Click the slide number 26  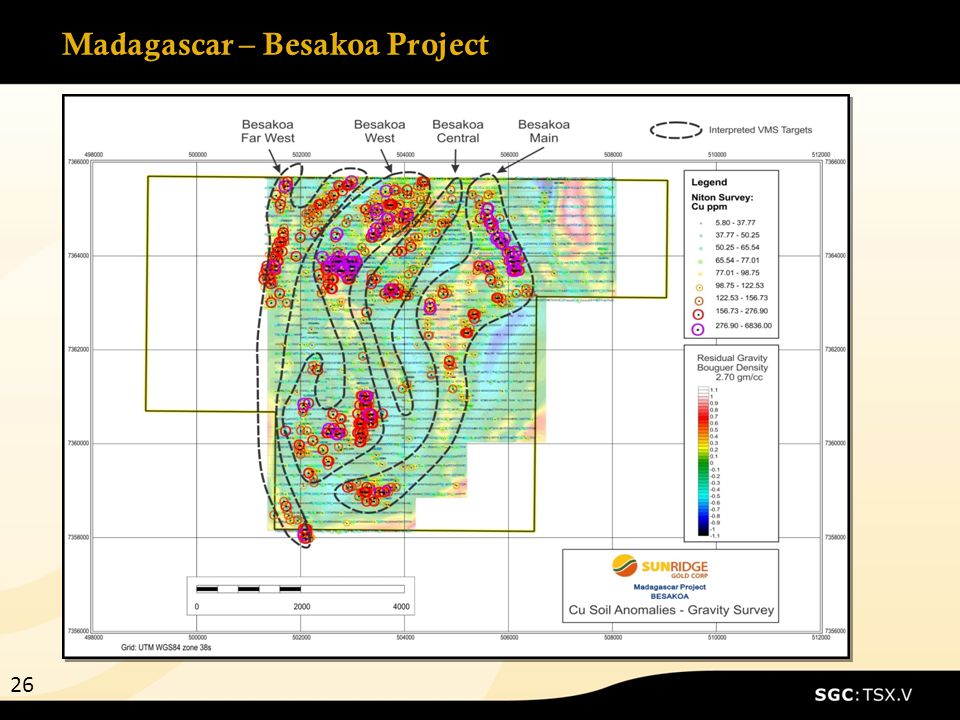click(22, 684)
